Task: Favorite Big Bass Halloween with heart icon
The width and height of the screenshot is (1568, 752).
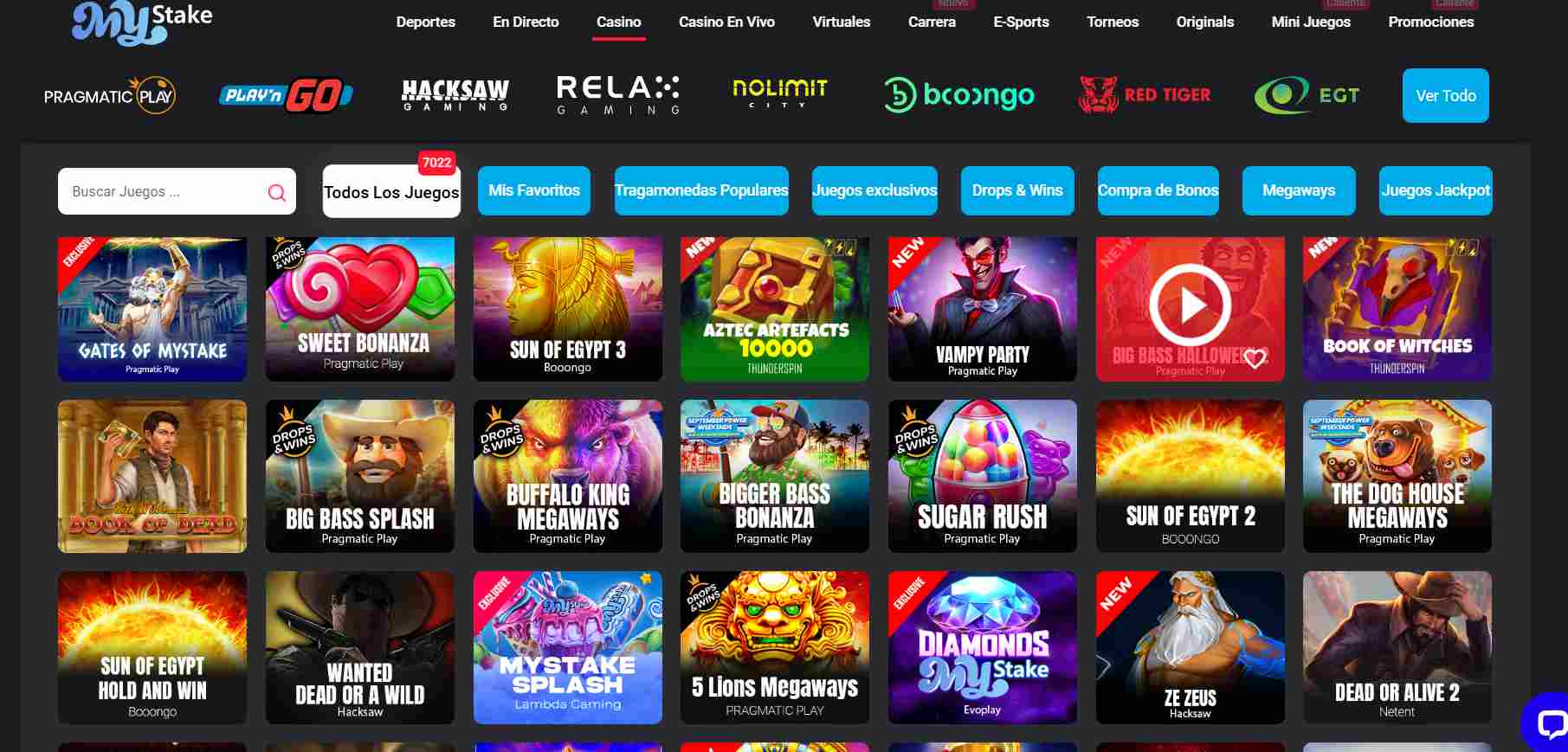Action: (x=1255, y=358)
